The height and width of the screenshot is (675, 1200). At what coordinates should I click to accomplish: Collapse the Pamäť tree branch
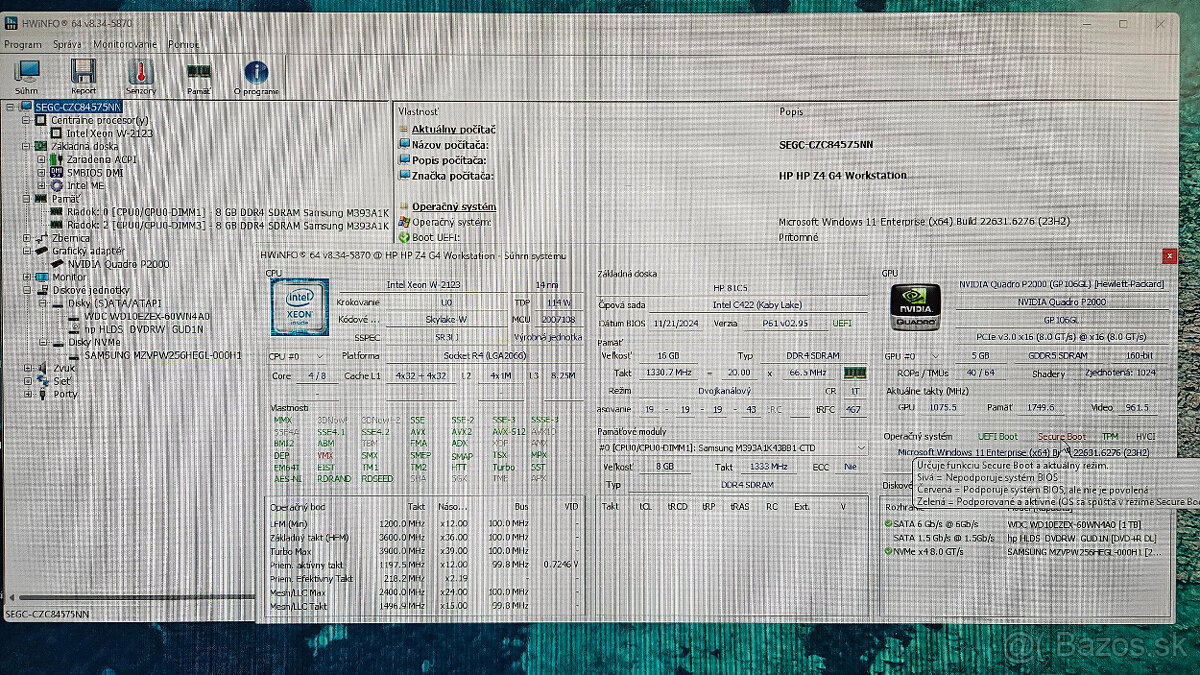[x=26, y=198]
